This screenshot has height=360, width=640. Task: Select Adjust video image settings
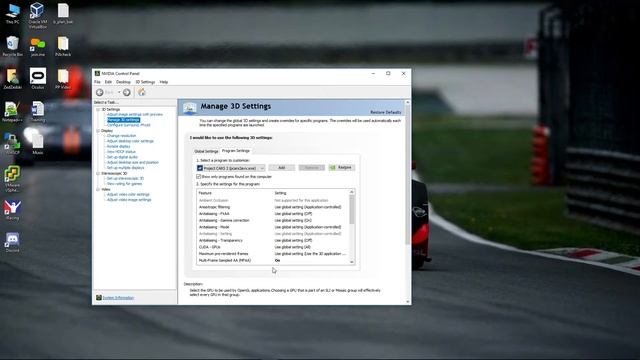129,200
